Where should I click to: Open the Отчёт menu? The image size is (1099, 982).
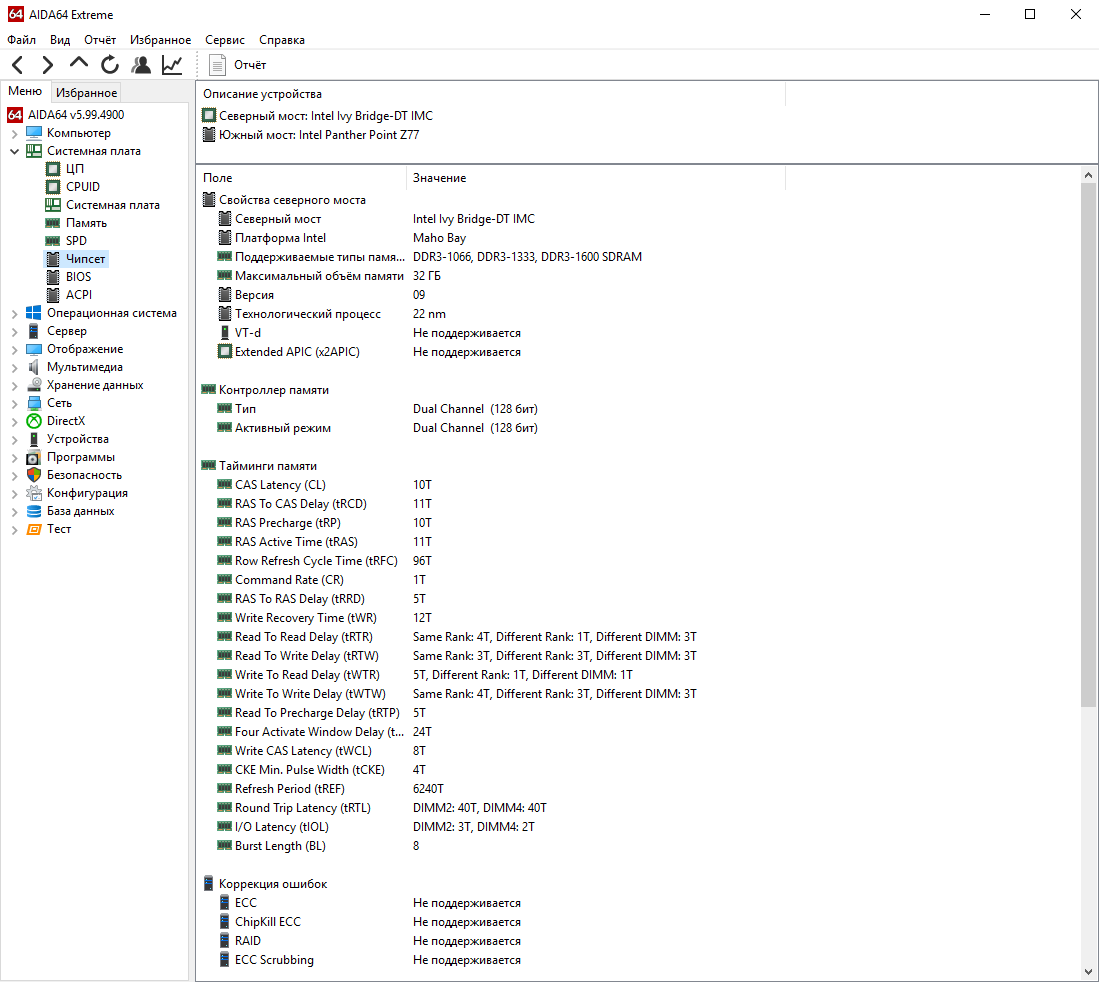[x=100, y=40]
